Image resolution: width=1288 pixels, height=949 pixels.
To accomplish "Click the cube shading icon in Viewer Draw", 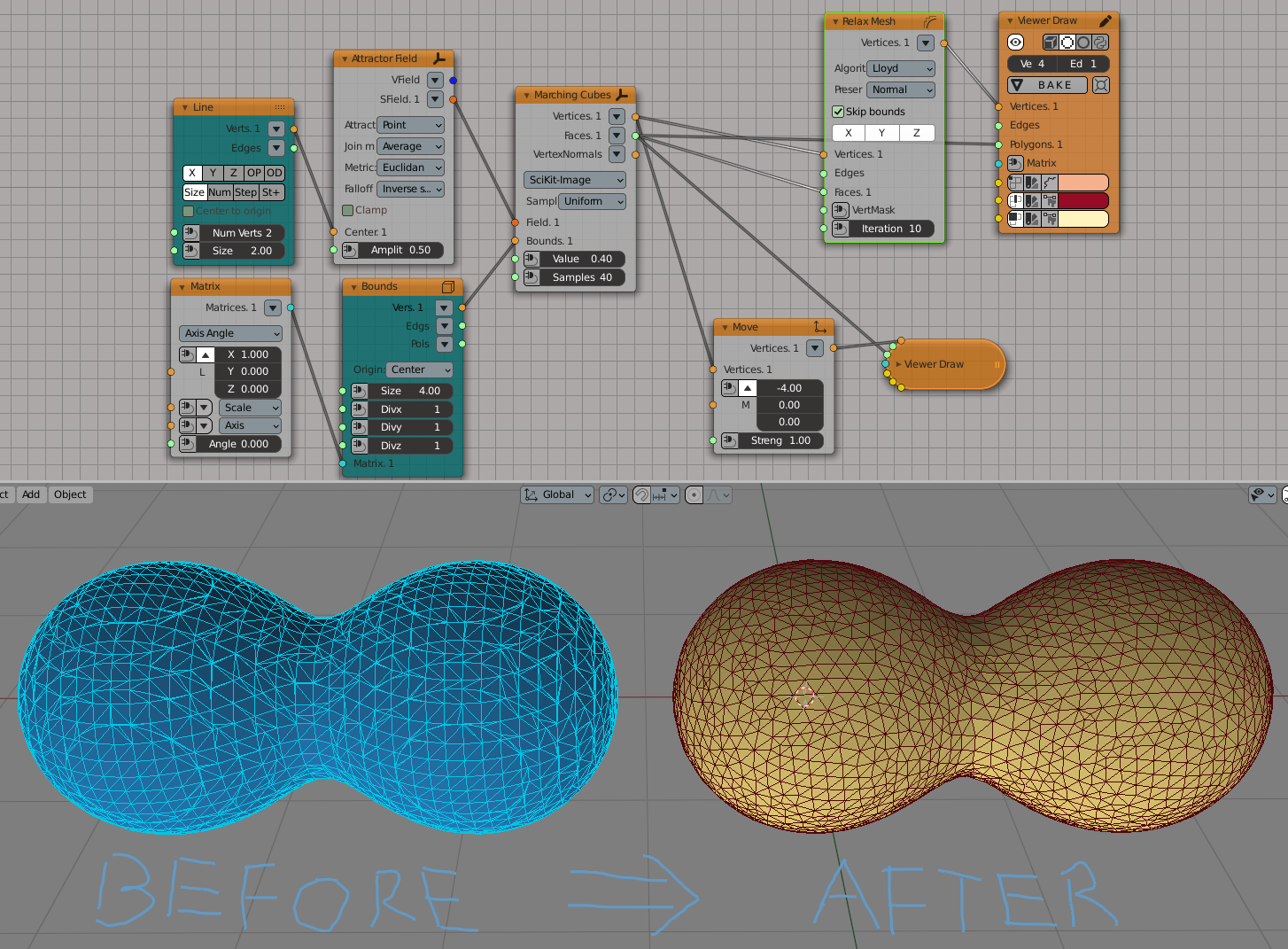I will (x=1051, y=43).
